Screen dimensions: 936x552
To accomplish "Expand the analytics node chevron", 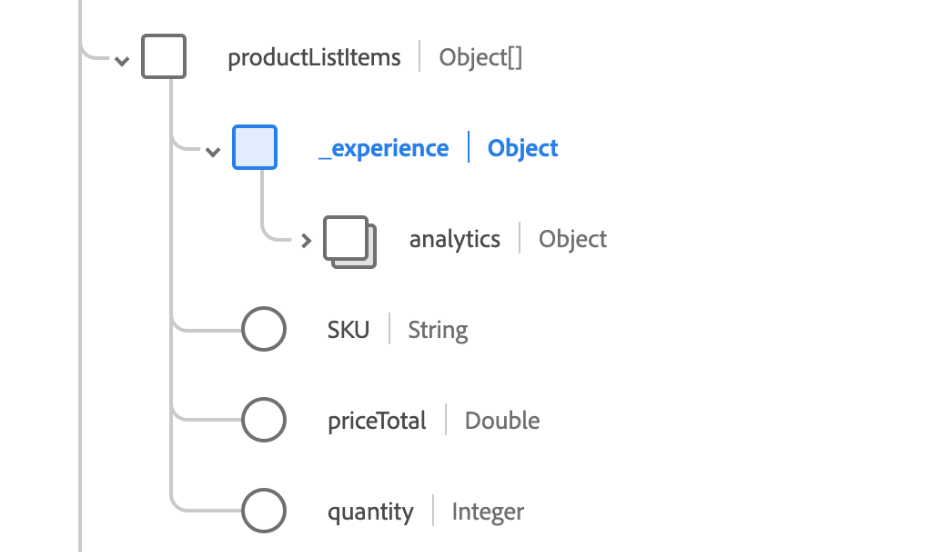I will [x=306, y=241].
